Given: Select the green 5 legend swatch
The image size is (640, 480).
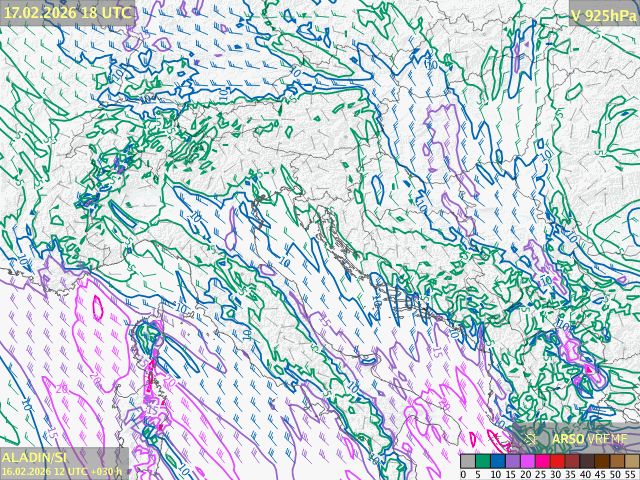Looking at the screenshot, I should (x=481, y=461).
